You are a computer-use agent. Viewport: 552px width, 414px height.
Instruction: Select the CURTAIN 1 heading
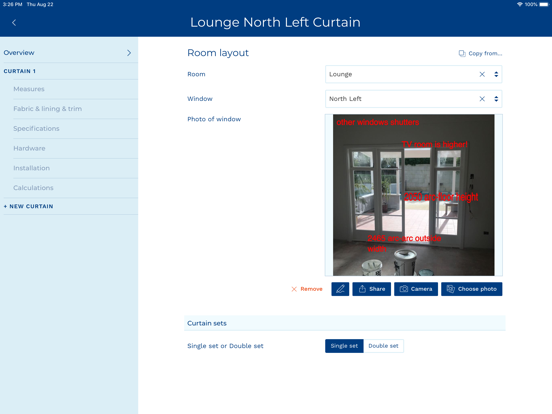20,71
